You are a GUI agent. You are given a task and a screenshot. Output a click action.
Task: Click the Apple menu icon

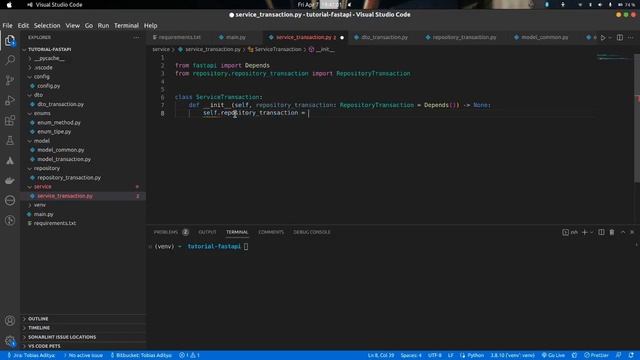(9, 5)
